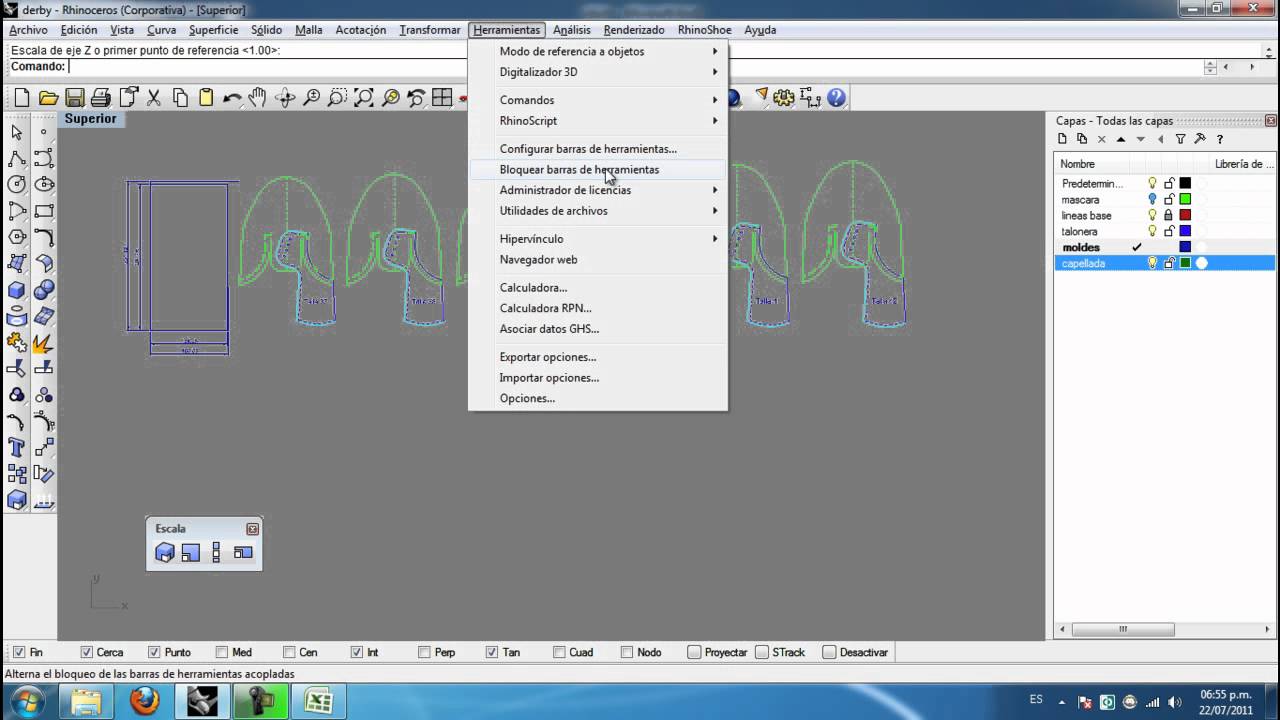
Task: Click Navegador web entry
Action: click(x=598, y=260)
